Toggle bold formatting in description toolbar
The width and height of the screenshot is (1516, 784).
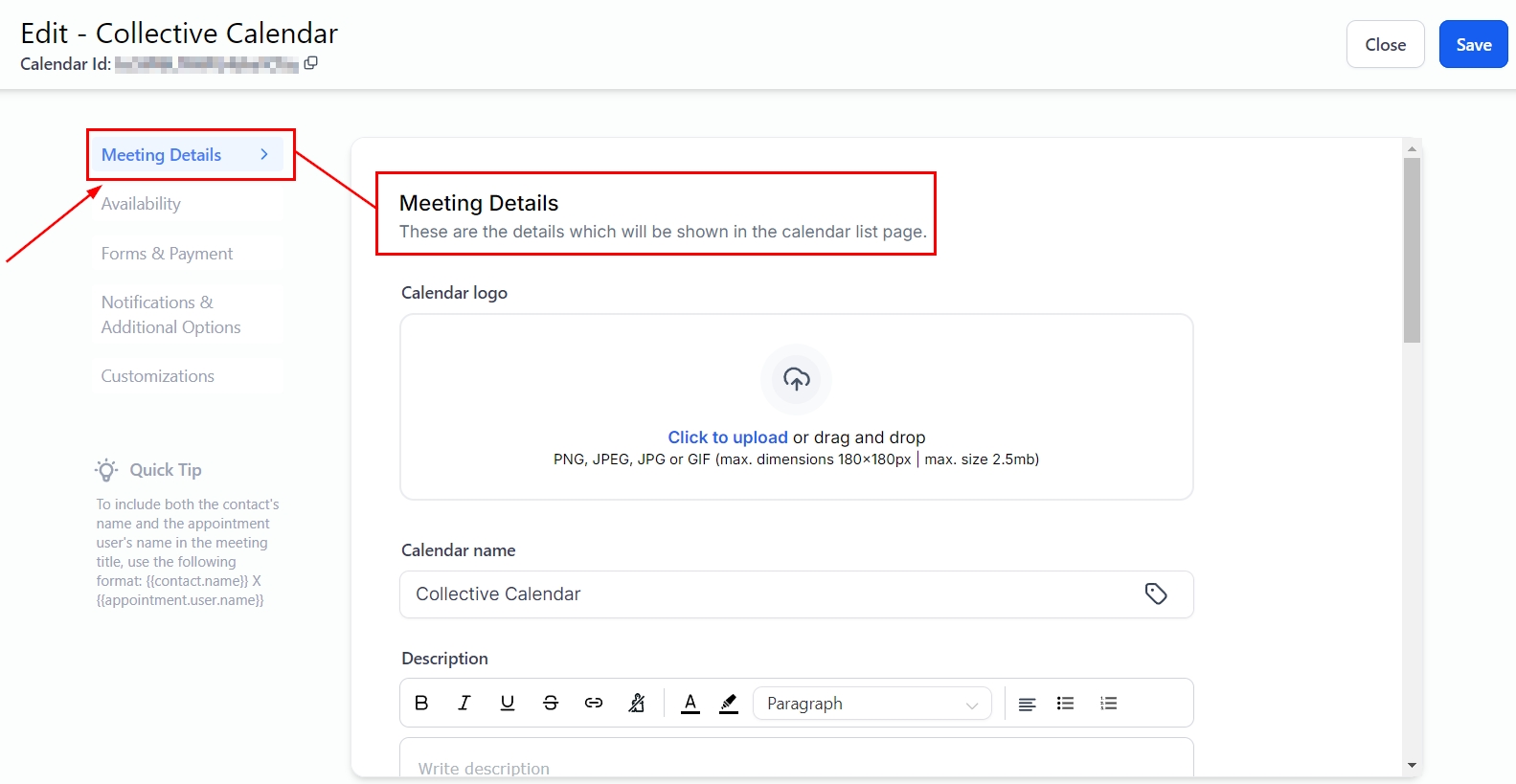tap(421, 703)
